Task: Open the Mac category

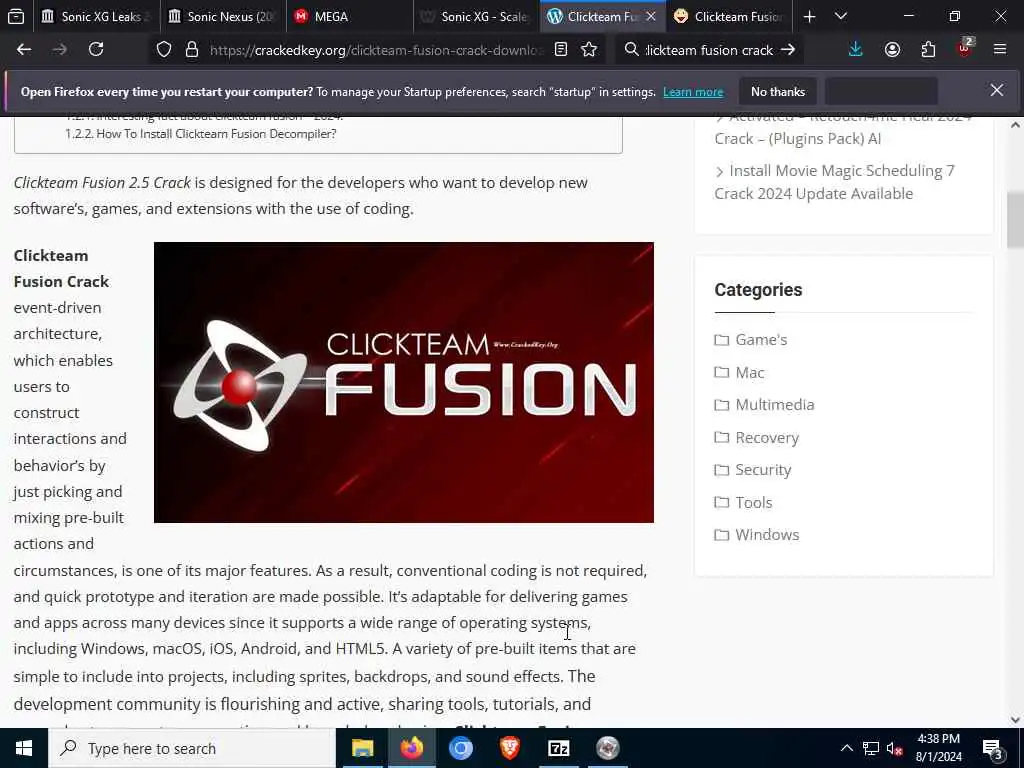Action: point(750,372)
